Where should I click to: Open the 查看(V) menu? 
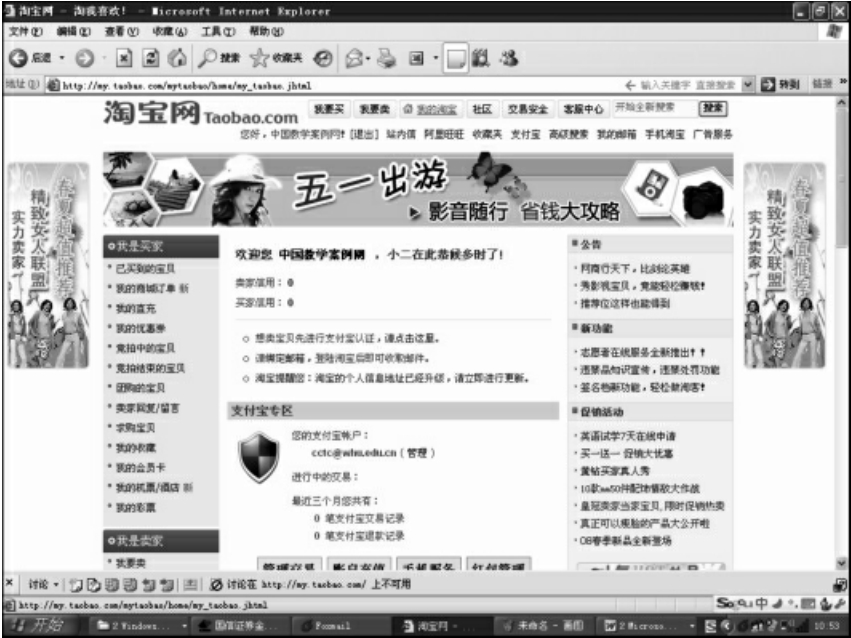click(x=122, y=31)
